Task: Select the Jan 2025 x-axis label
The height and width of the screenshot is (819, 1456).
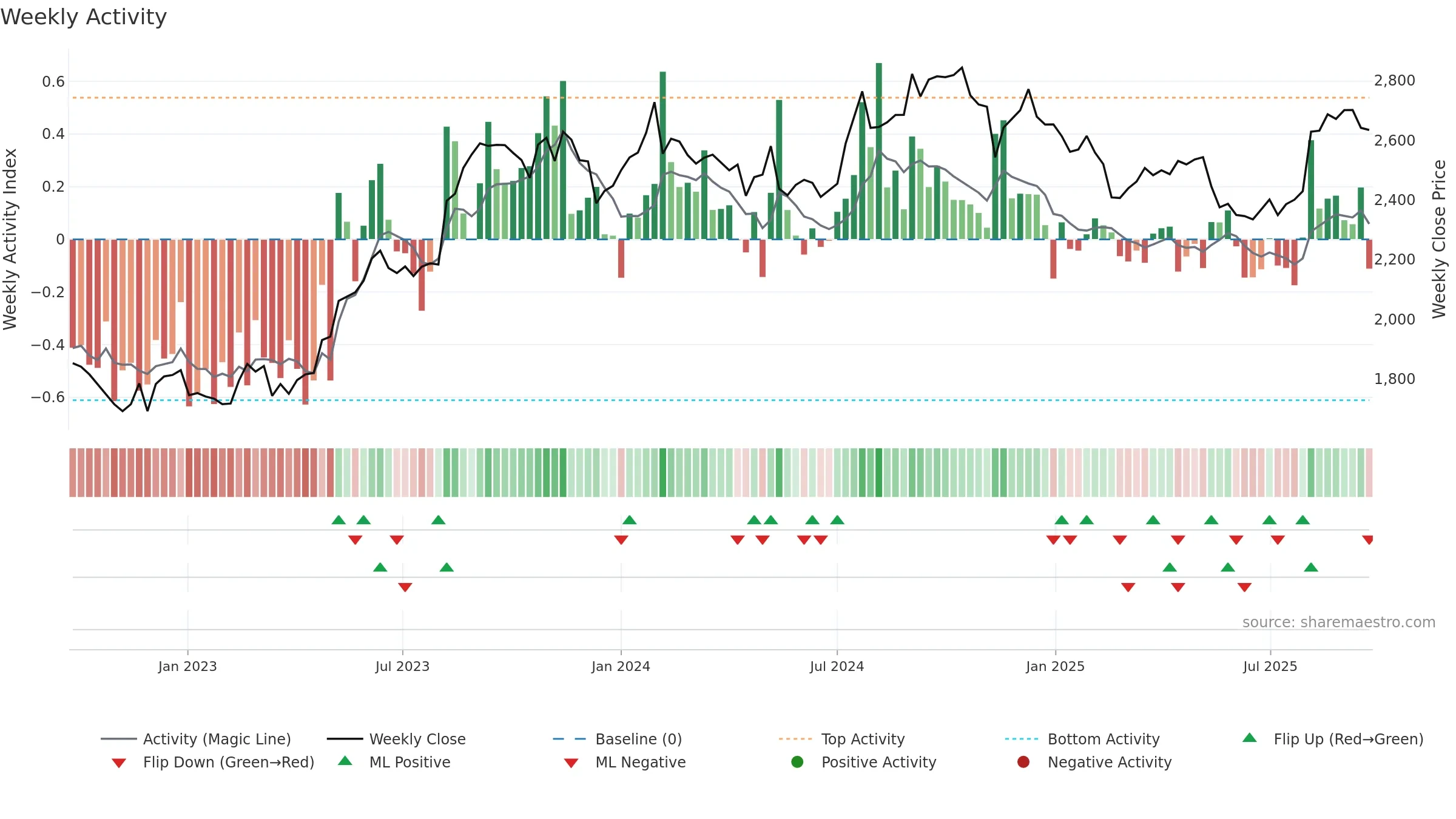Action: click(x=1055, y=666)
